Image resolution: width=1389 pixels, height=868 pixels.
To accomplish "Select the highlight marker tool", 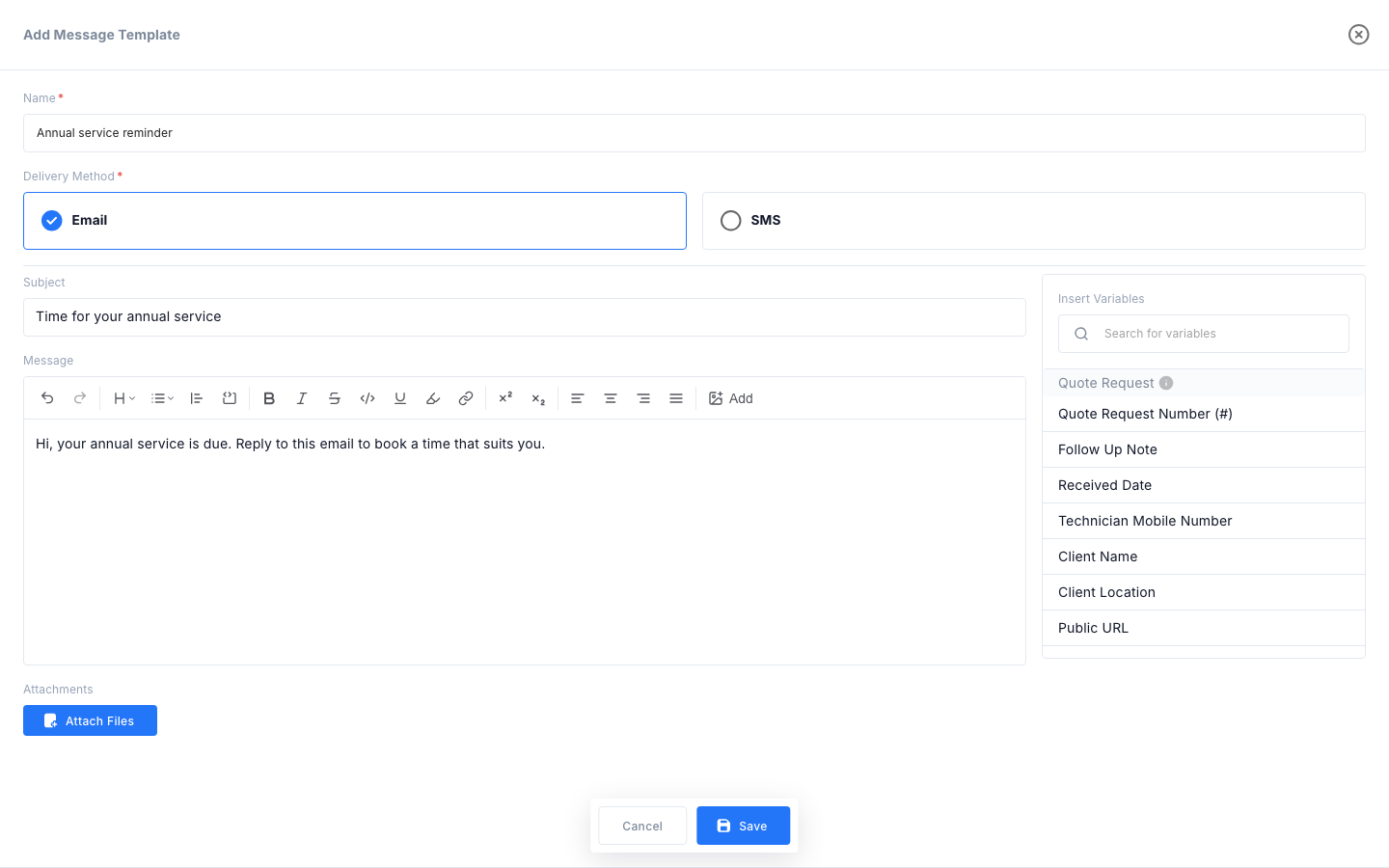I will click(x=433, y=398).
